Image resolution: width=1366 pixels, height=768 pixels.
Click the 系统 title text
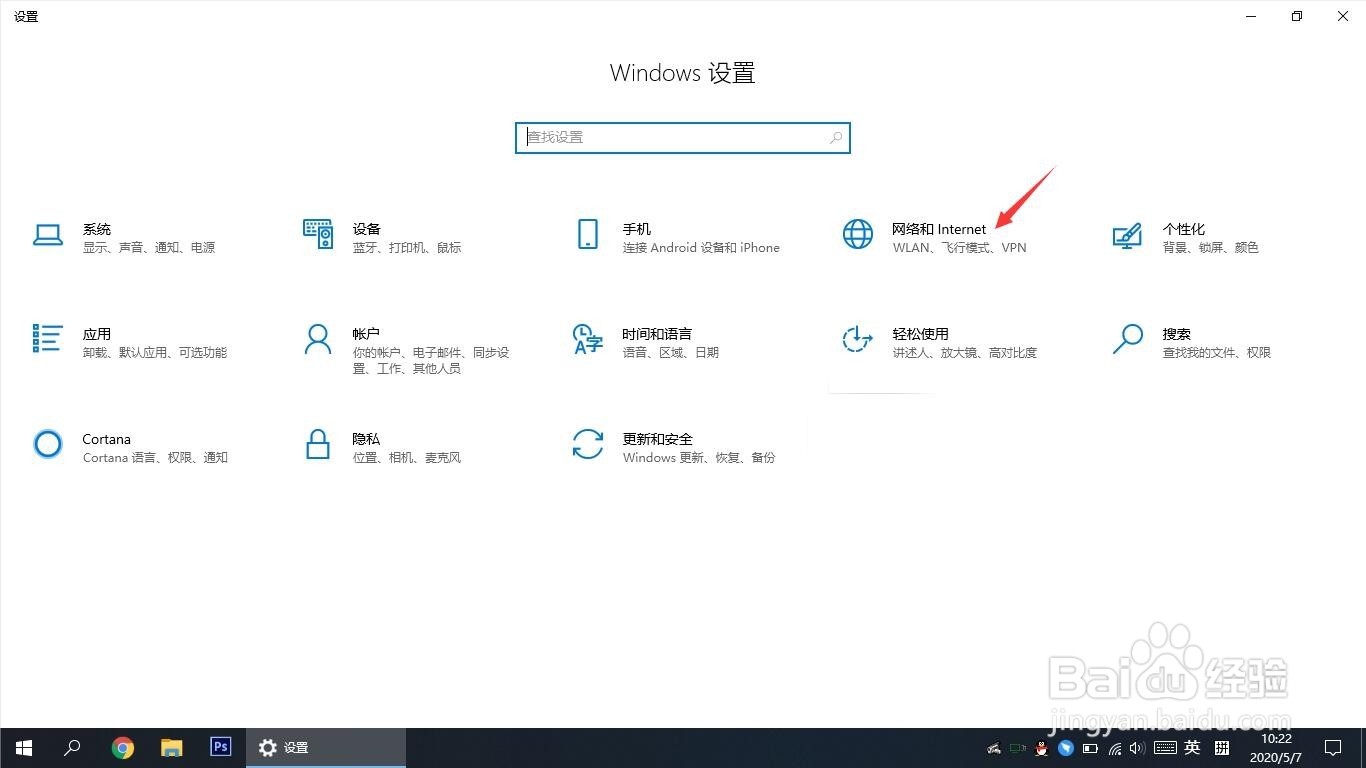coord(97,229)
